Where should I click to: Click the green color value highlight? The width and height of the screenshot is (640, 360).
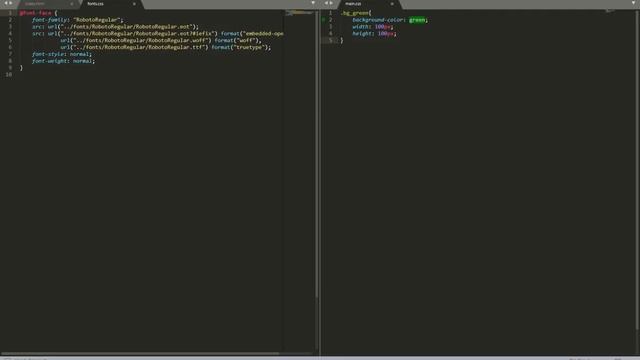click(417, 20)
